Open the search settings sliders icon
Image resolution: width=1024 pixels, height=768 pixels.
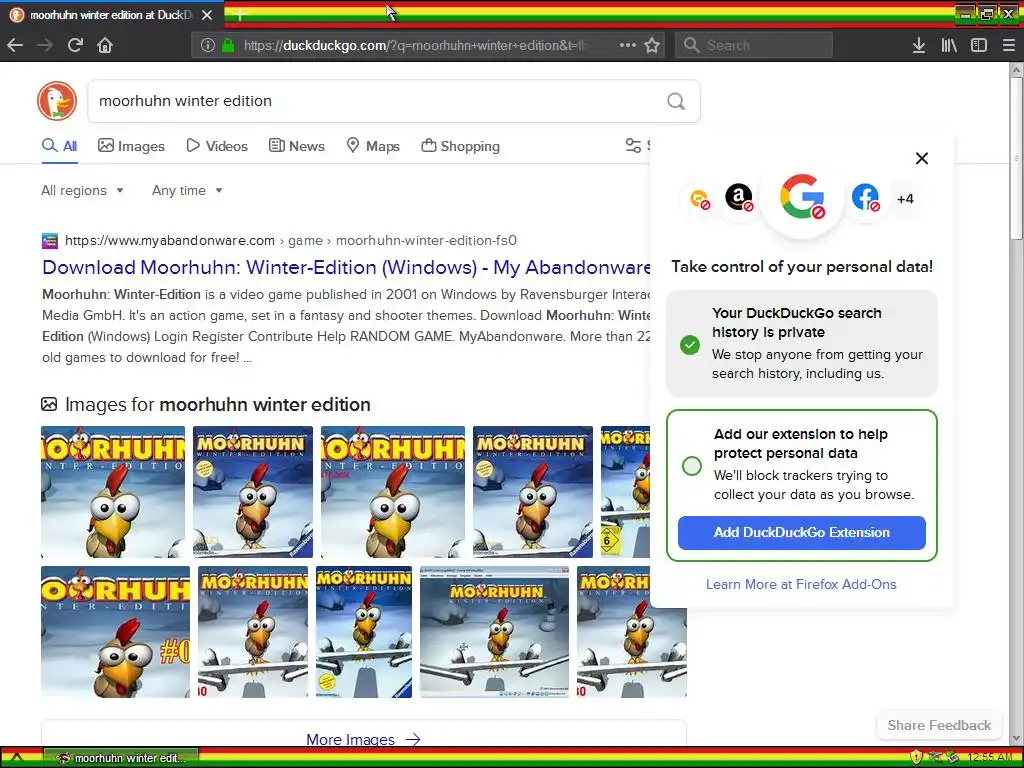point(633,146)
